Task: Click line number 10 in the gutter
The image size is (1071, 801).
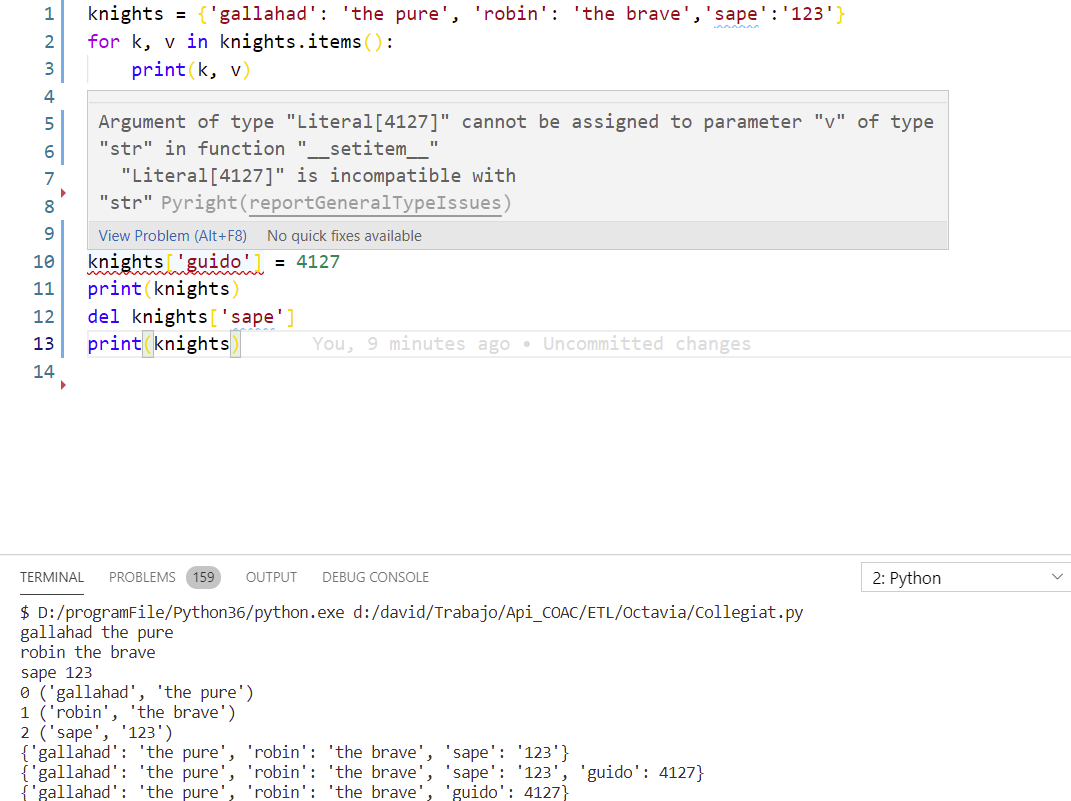Action: tap(44, 261)
